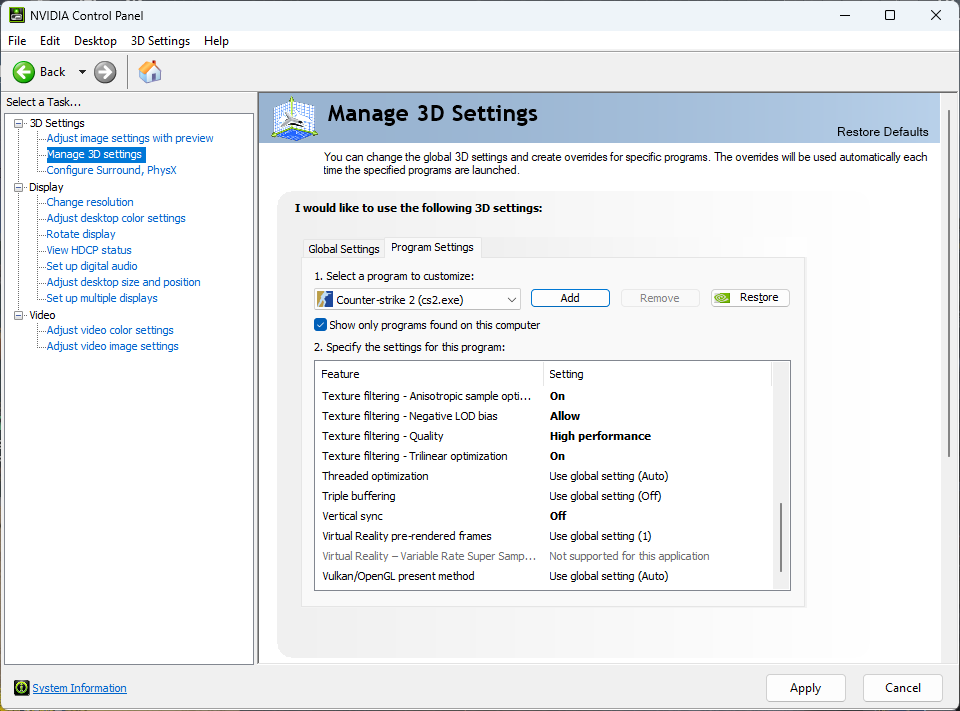This screenshot has width=960, height=711.
Task: Open the program selection dropdown
Action: pyautogui.click(x=510, y=298)
